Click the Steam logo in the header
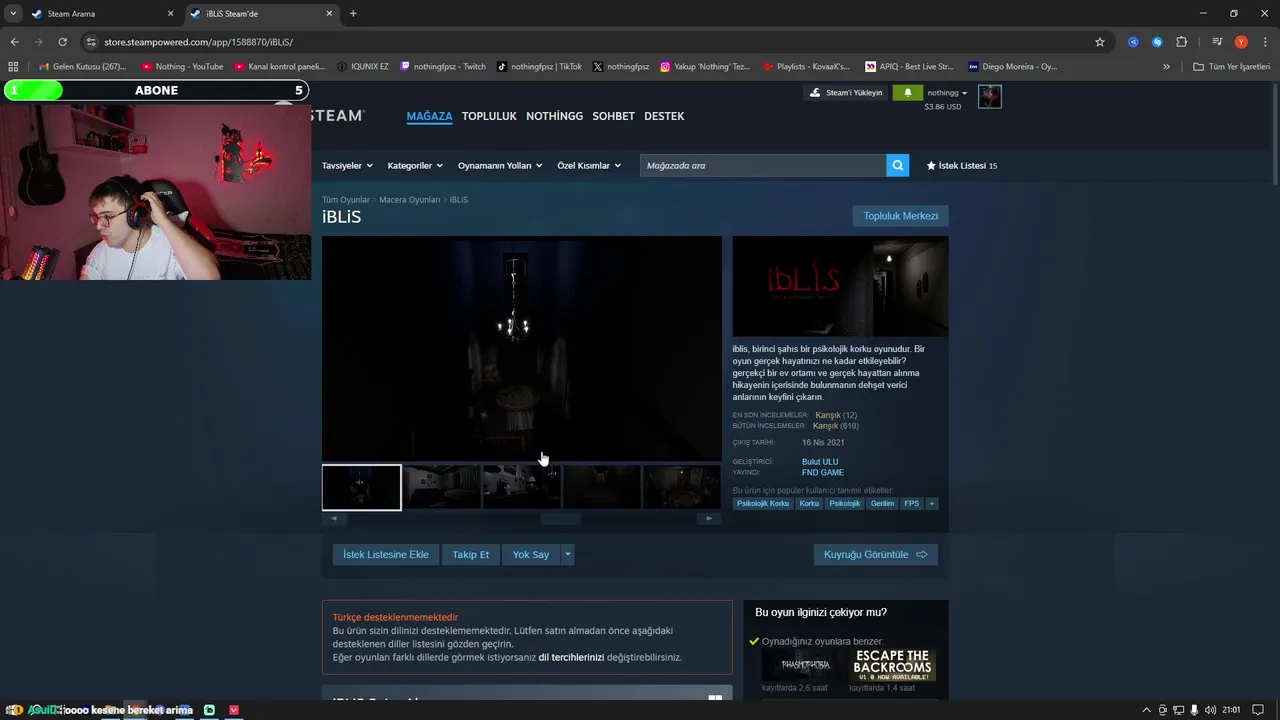 point(337,116)
